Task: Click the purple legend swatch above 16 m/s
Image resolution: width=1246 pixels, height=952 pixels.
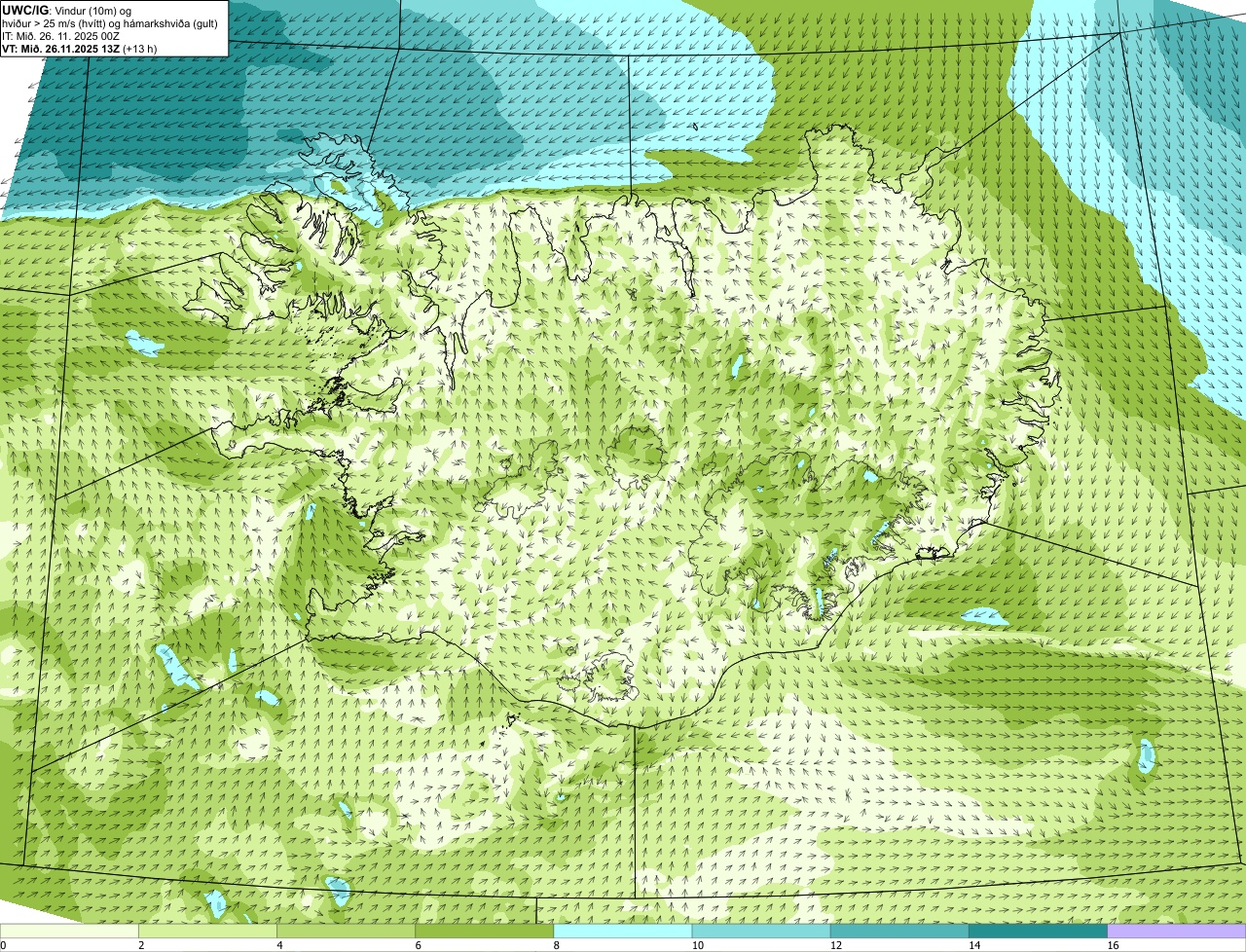Action: pos(1177,932)
